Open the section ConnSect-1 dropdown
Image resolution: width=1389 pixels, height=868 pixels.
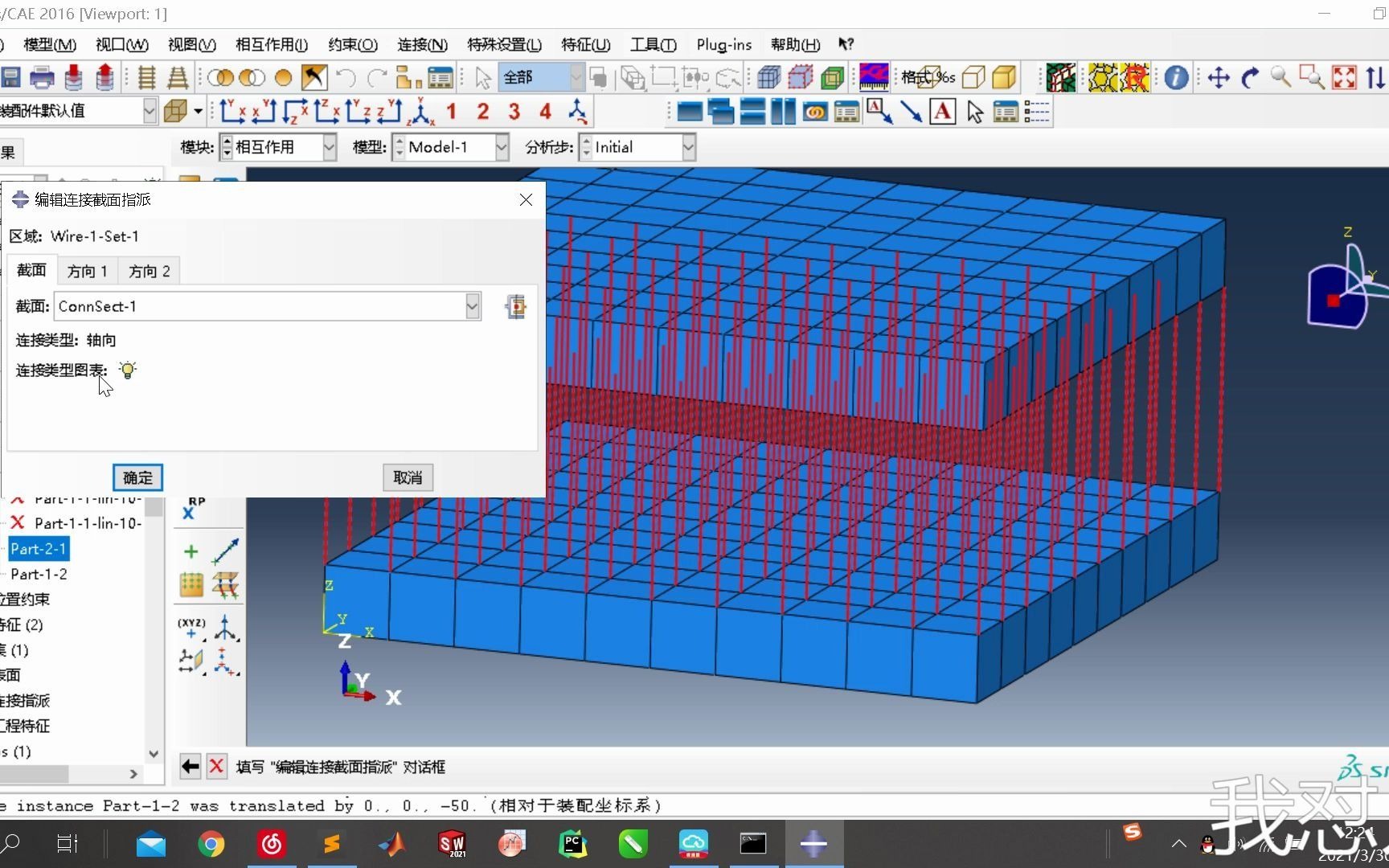(473, 306)
